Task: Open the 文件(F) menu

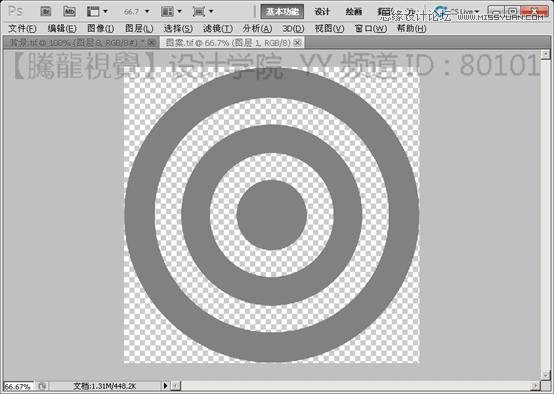Action: [x=22, y=28]
